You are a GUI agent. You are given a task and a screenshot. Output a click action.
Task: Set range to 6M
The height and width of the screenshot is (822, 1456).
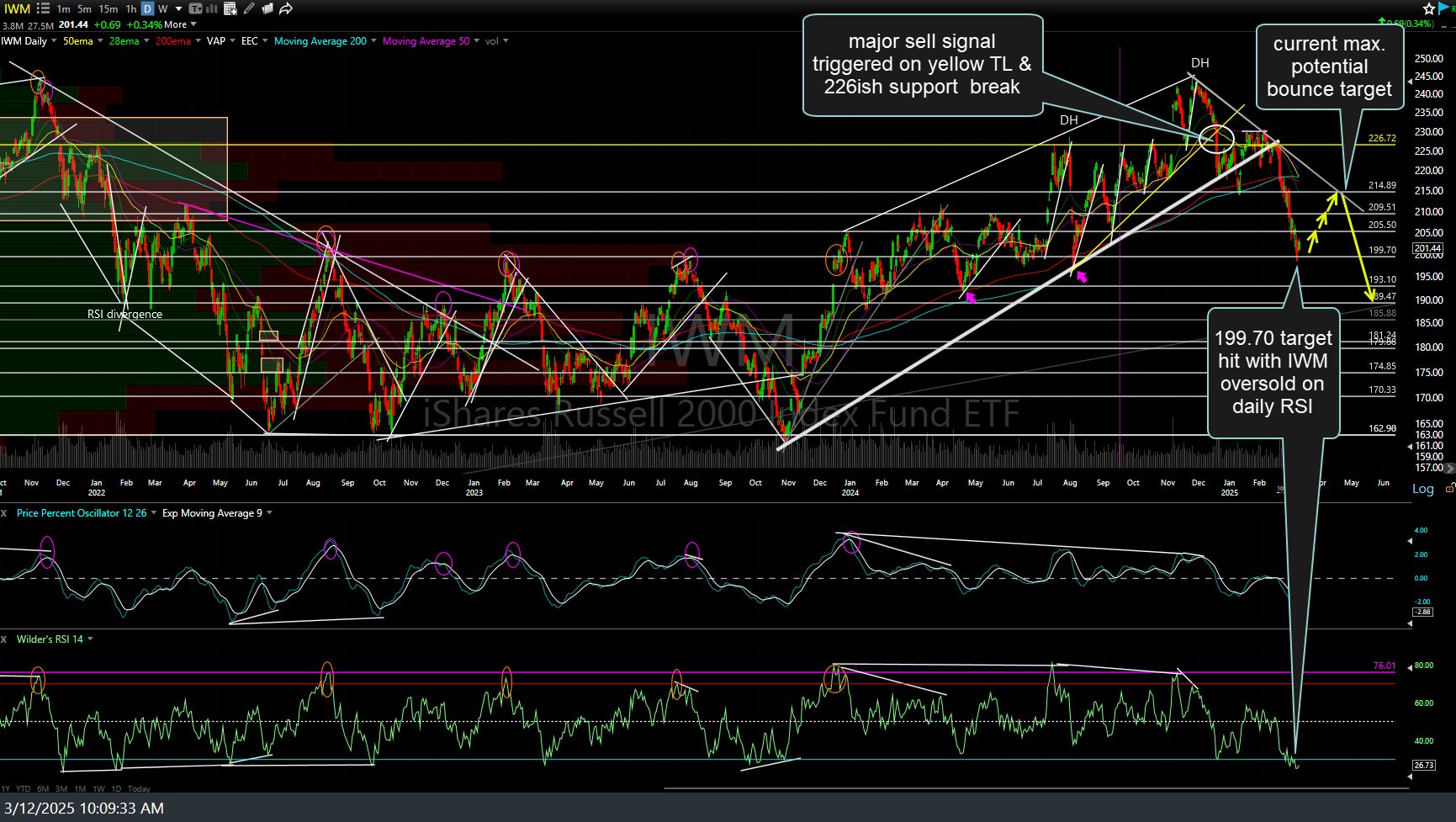click(x=42, y=788)
